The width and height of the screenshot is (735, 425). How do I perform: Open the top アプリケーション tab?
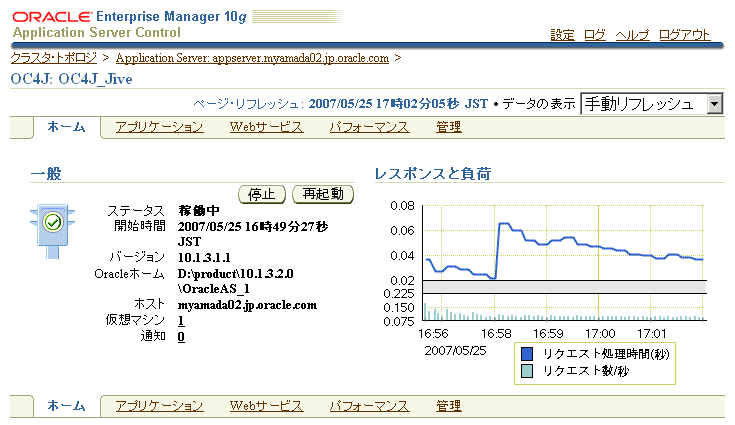tap(159, 127)
